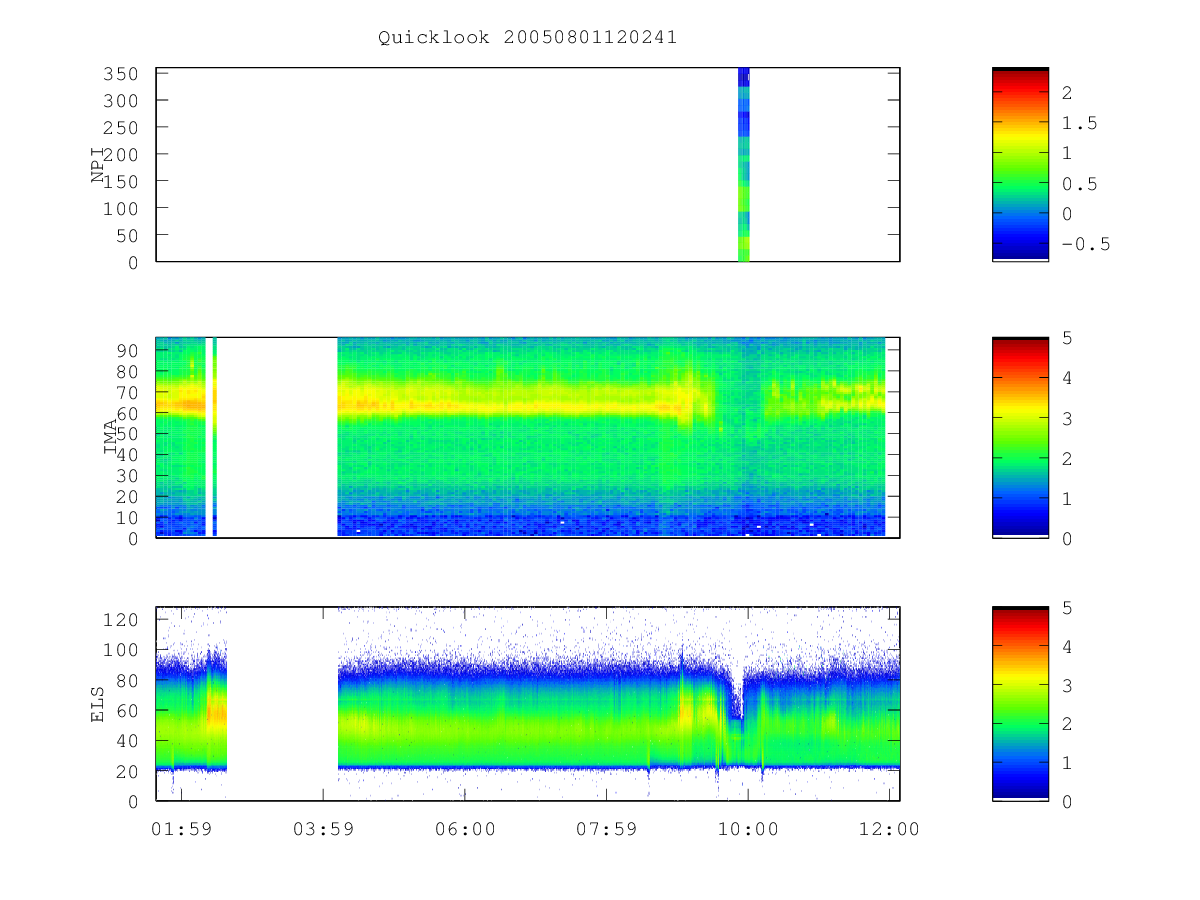Click the IMA color scale bar

coord(1020,437)
